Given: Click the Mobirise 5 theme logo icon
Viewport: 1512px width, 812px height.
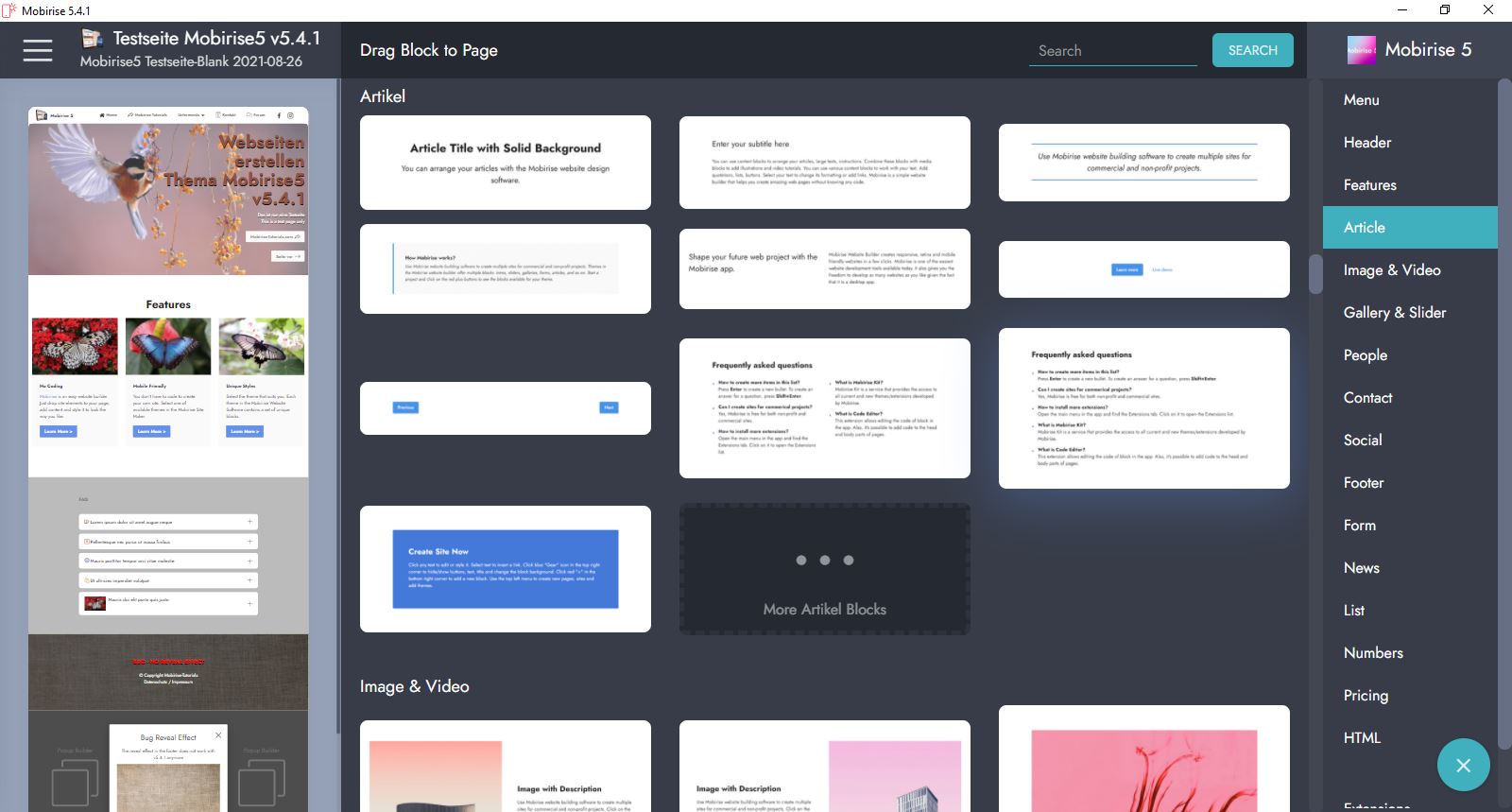Looking at the screenshot, I should click(x=1362, y=50).
